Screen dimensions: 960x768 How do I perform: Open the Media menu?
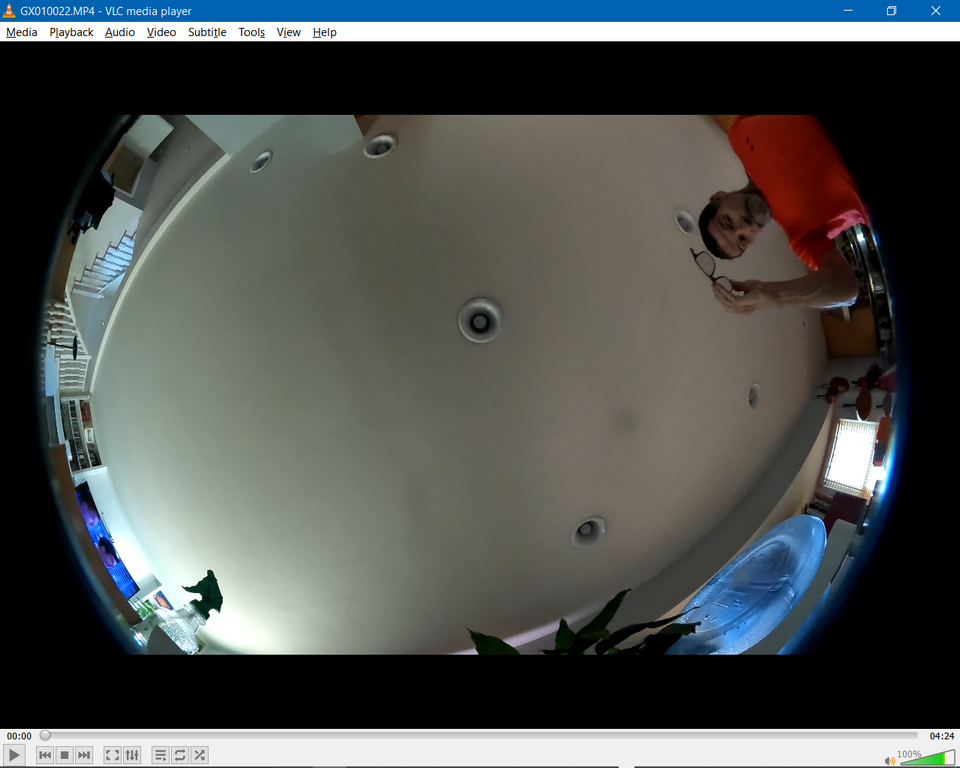(21, 32)
